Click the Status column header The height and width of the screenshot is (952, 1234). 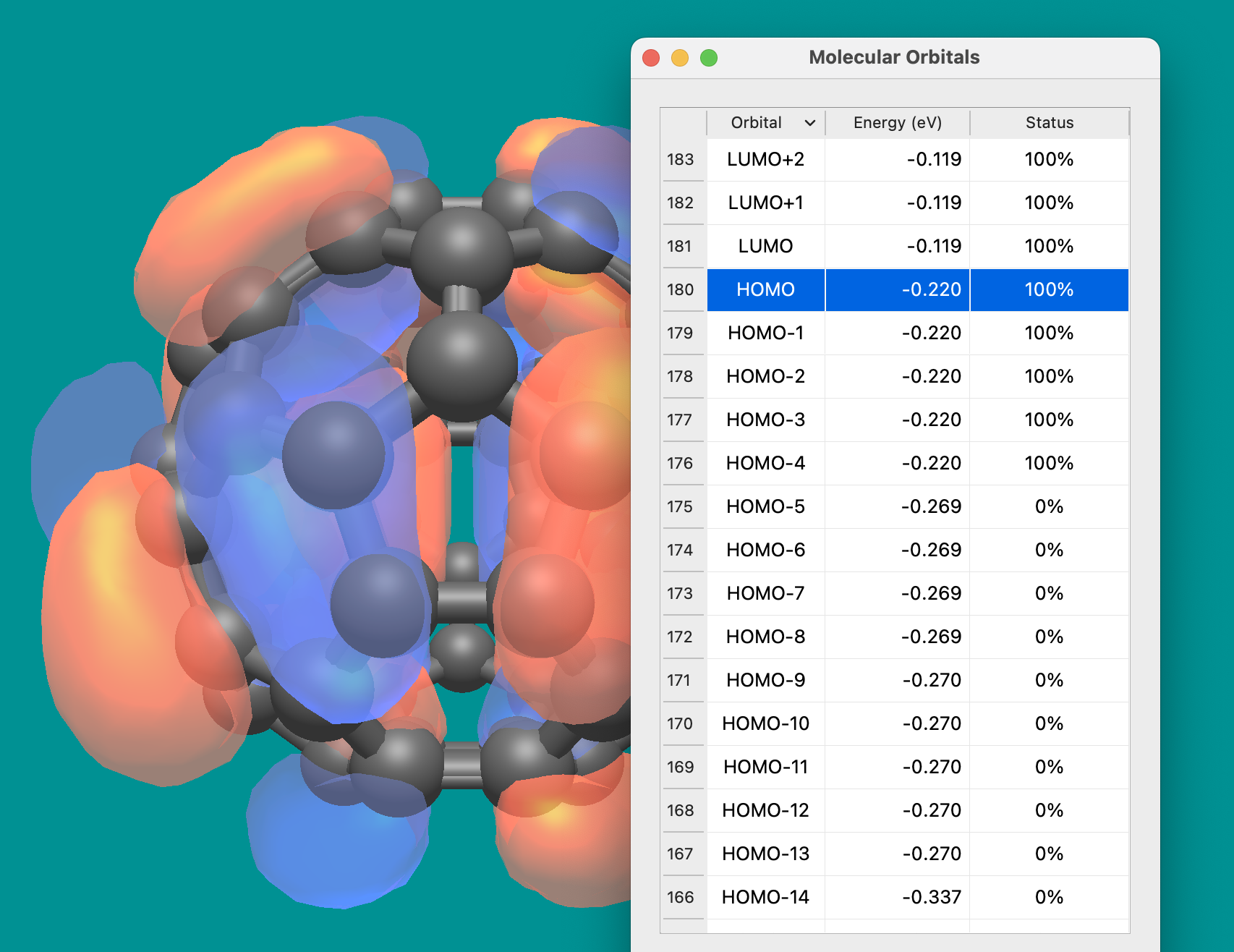pyautogui.click(x=1049, y=123)
